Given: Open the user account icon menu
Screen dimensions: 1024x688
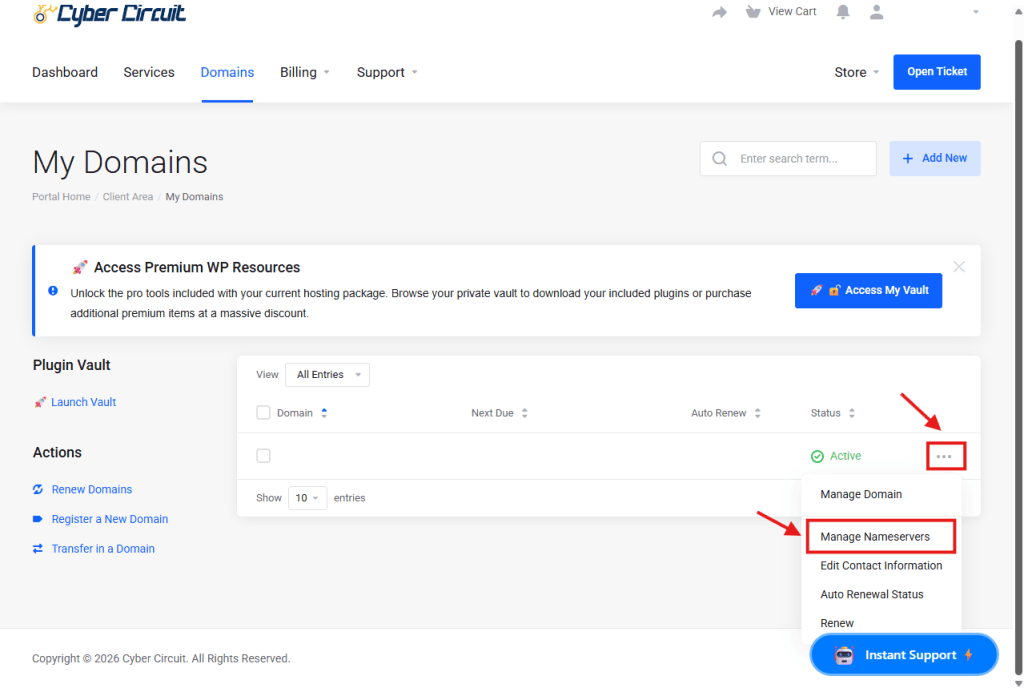Looking at the screenshot, I should click(877, 12).
